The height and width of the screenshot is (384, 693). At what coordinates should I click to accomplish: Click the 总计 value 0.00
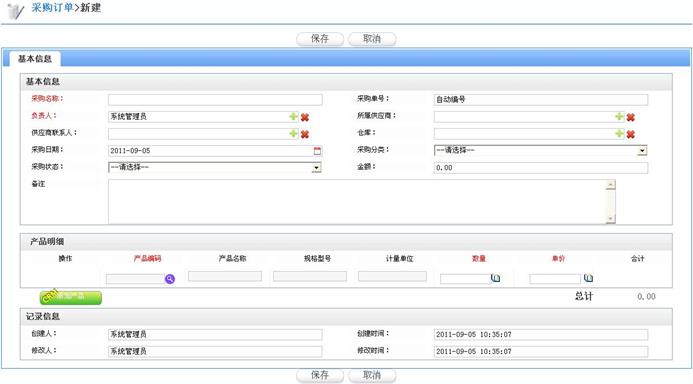point(646,297)
